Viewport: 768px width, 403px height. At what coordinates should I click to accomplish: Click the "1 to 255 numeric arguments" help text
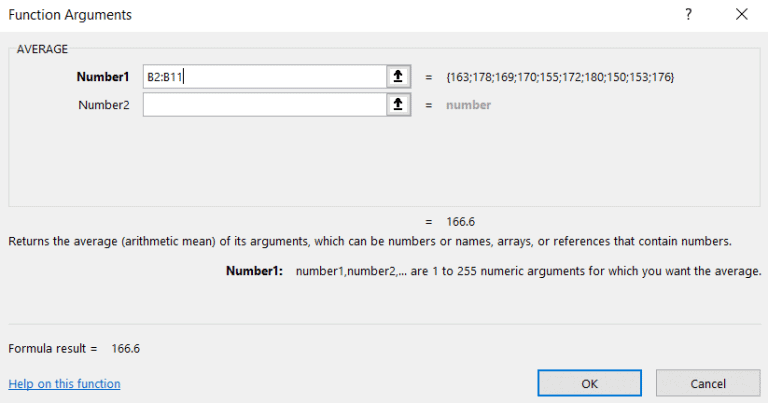[528, 271]
